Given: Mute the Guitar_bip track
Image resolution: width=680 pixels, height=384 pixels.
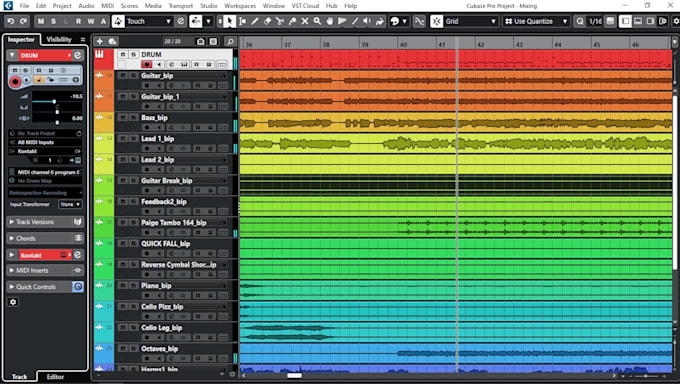Looking at the screenshot, I should tap(123, 75).
